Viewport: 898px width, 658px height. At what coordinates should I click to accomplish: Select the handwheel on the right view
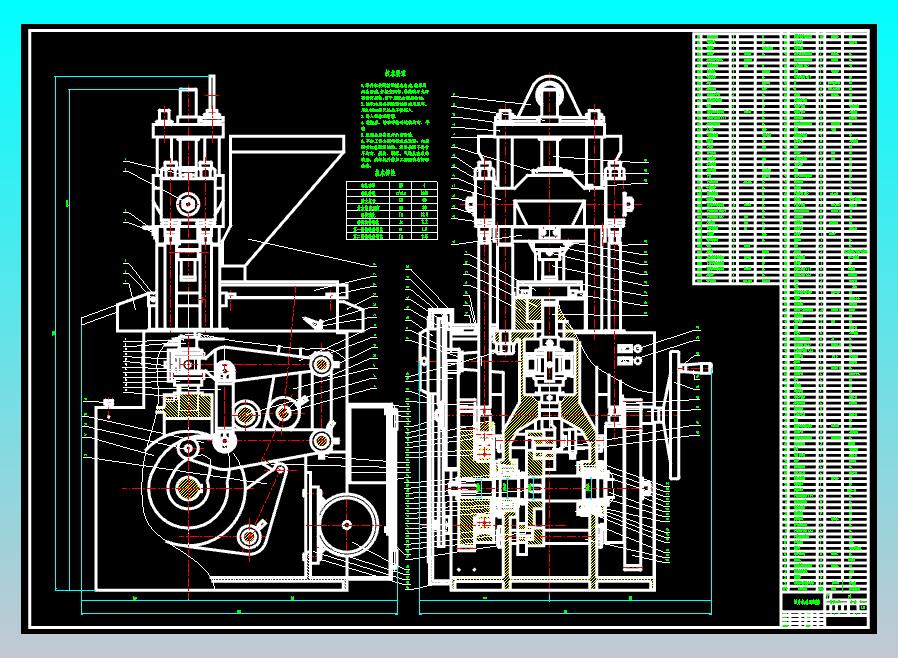[675, 415]
